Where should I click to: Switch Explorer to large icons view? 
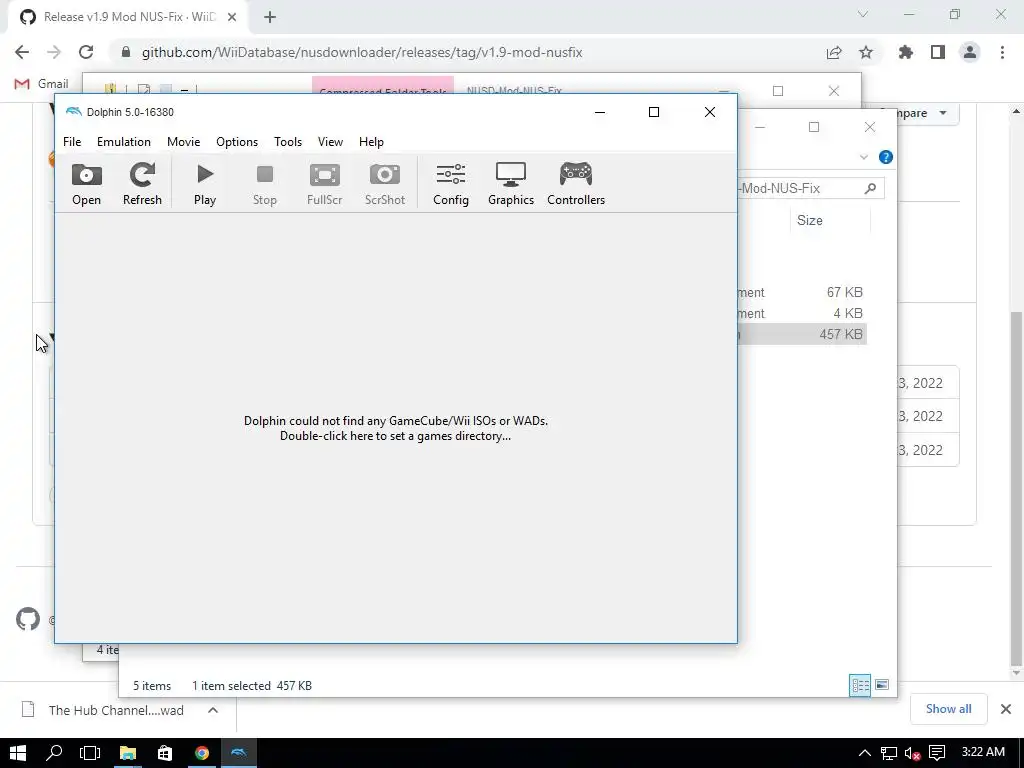(x=882, y=685)
